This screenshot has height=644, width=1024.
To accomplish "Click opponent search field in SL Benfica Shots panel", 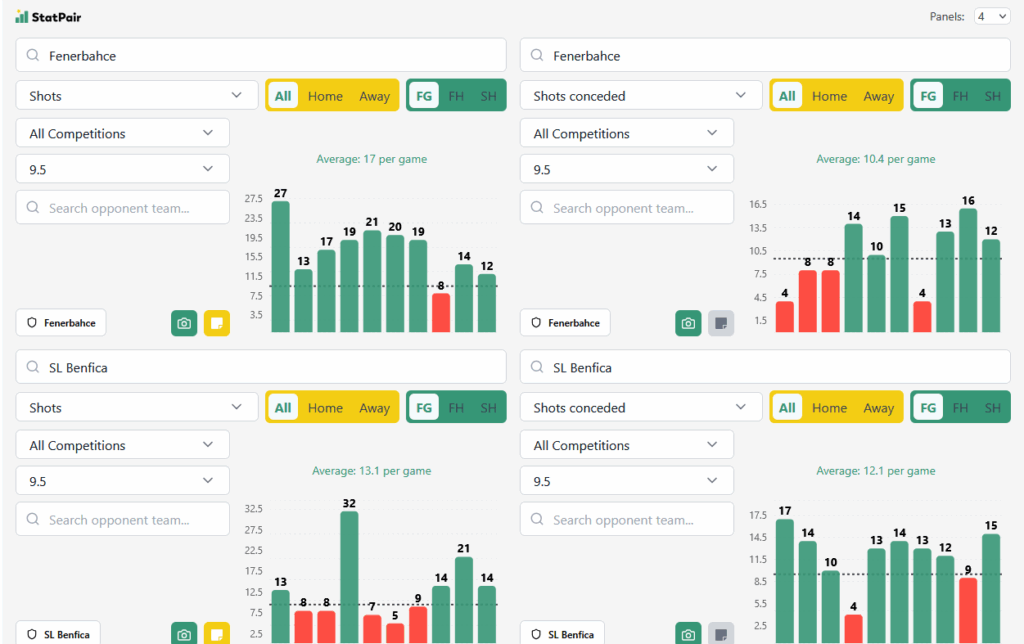I will [x=122, y=519].
